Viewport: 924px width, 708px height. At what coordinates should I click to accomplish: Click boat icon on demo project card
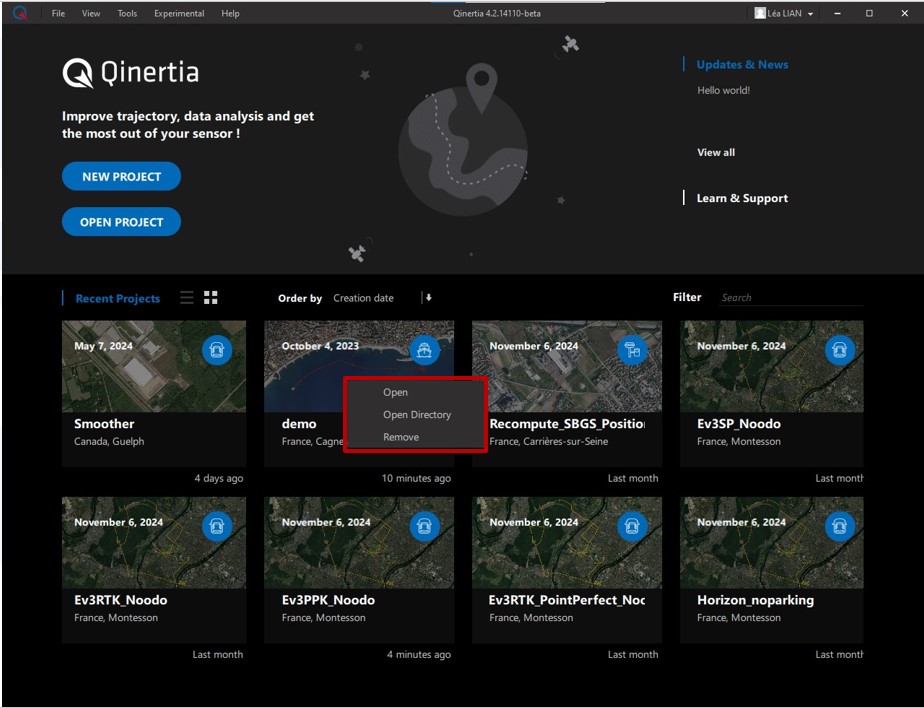click(x=424, y=350)
